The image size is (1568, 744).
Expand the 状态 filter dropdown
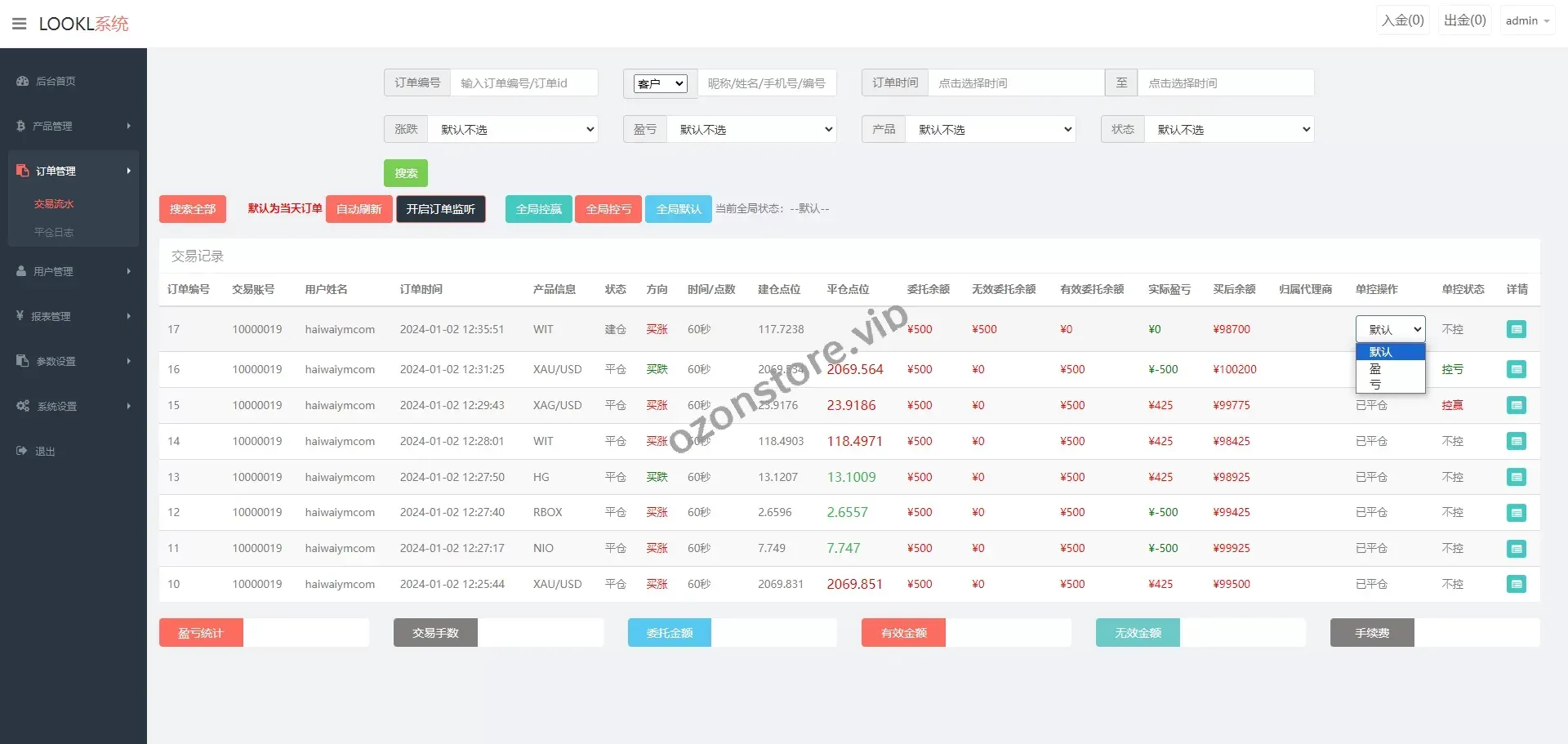(1229, 129)
